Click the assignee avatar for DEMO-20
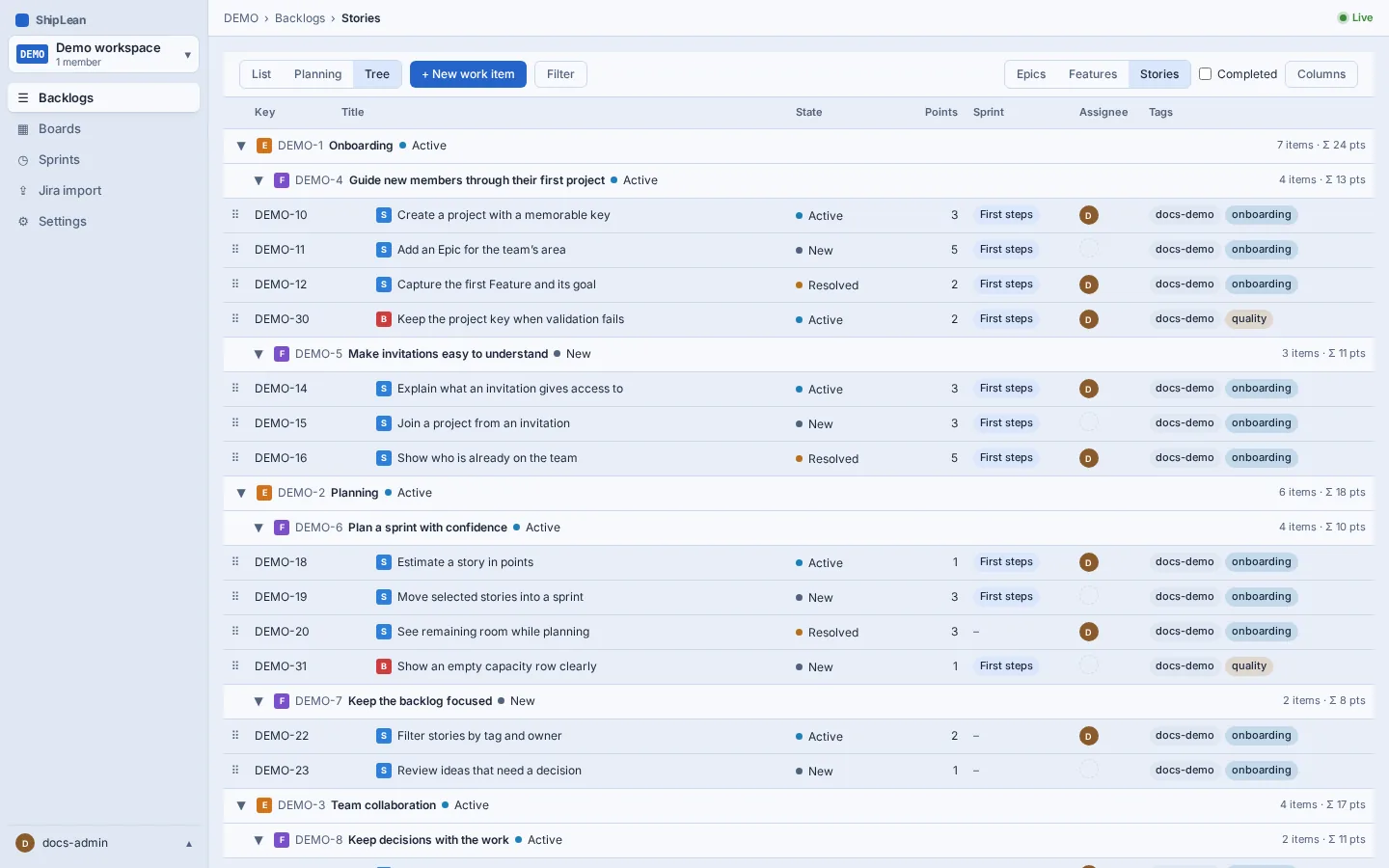 tap(1089, 632)
